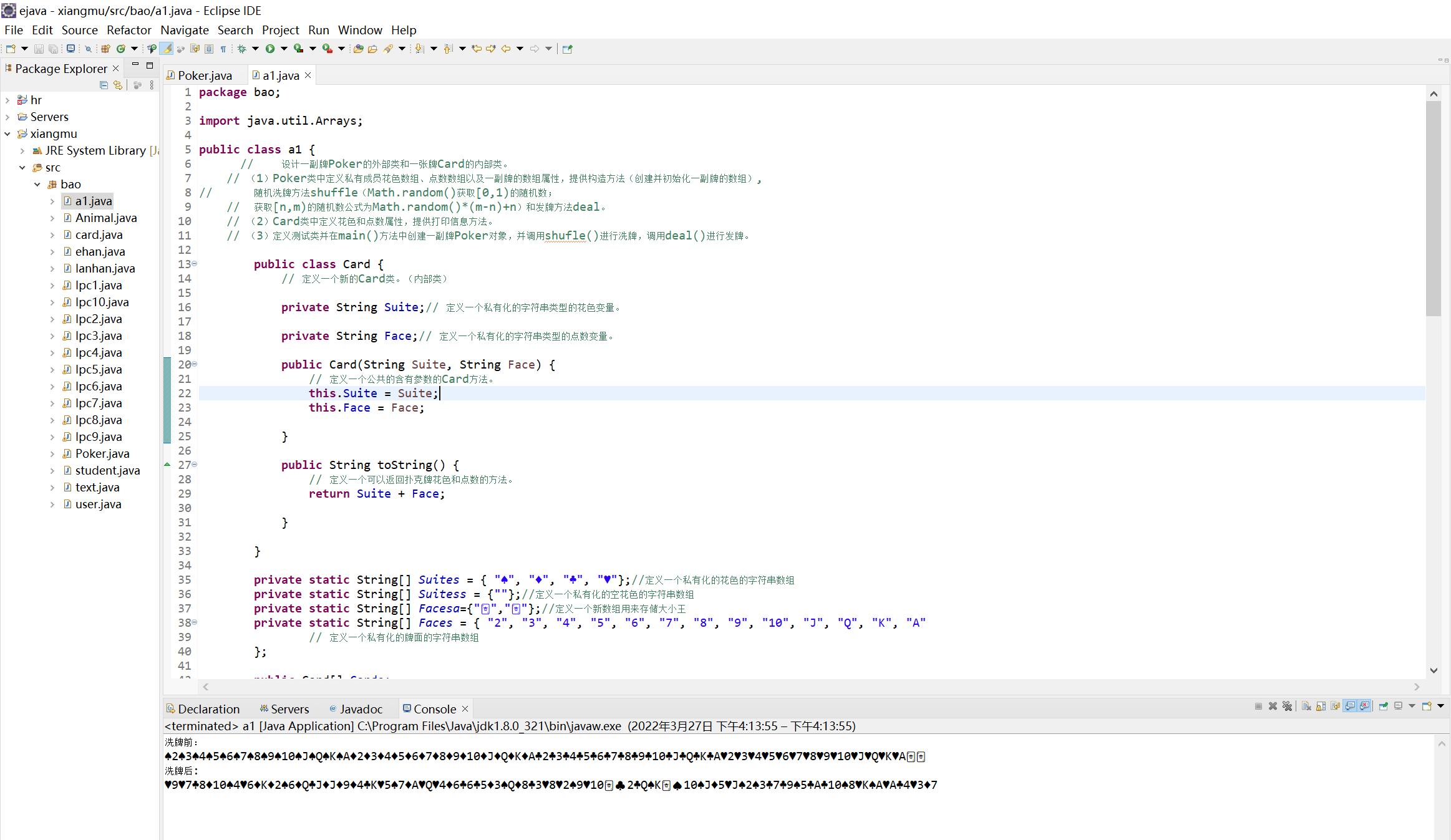Open the New Java Package wizard icon
Image resolution: width=1451 pixels, height=840 pixels.
coord(105,49)
